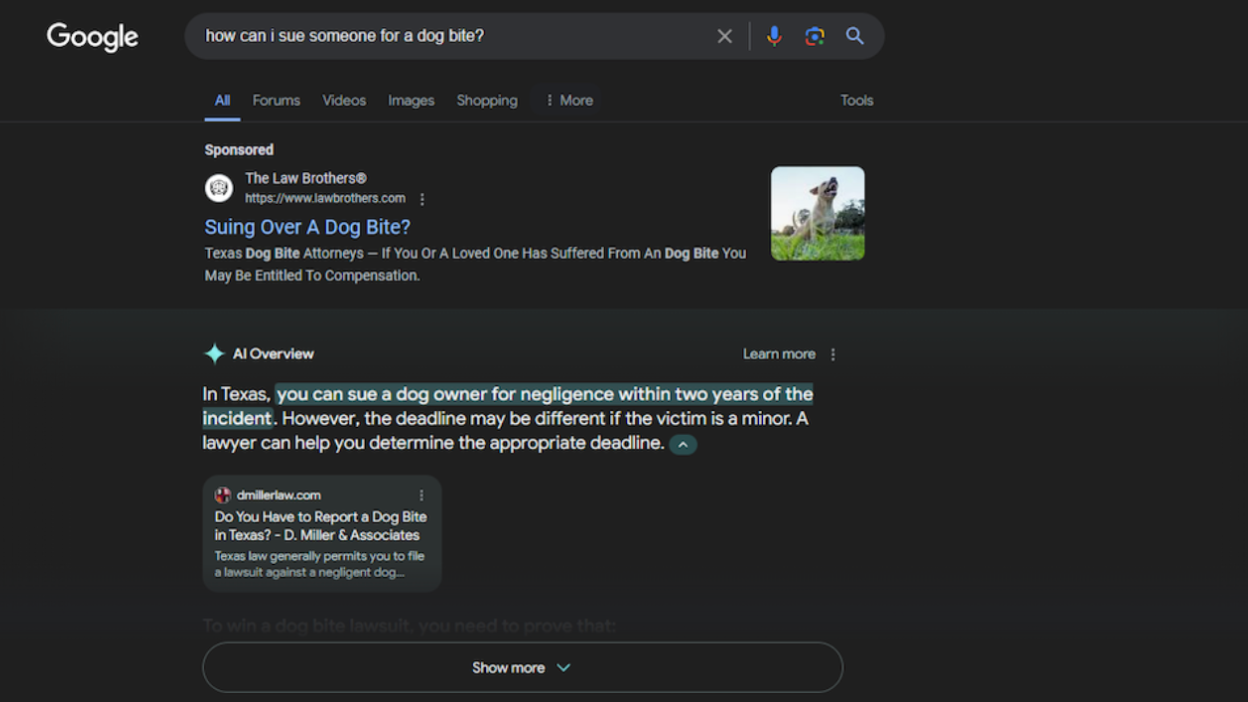Switch to the Forums tab

click(x=276, y=100)
